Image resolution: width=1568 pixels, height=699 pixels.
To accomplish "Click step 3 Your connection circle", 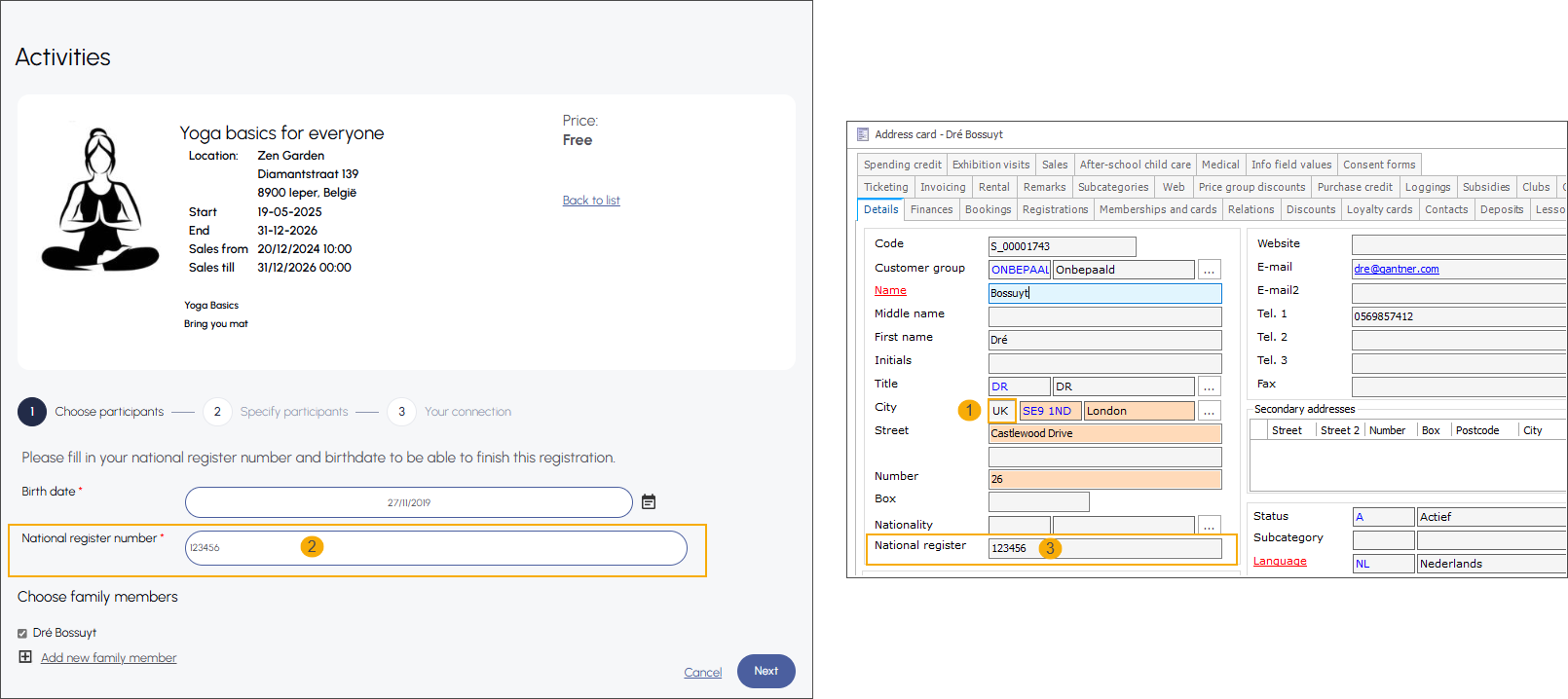I will coord(401,412).
